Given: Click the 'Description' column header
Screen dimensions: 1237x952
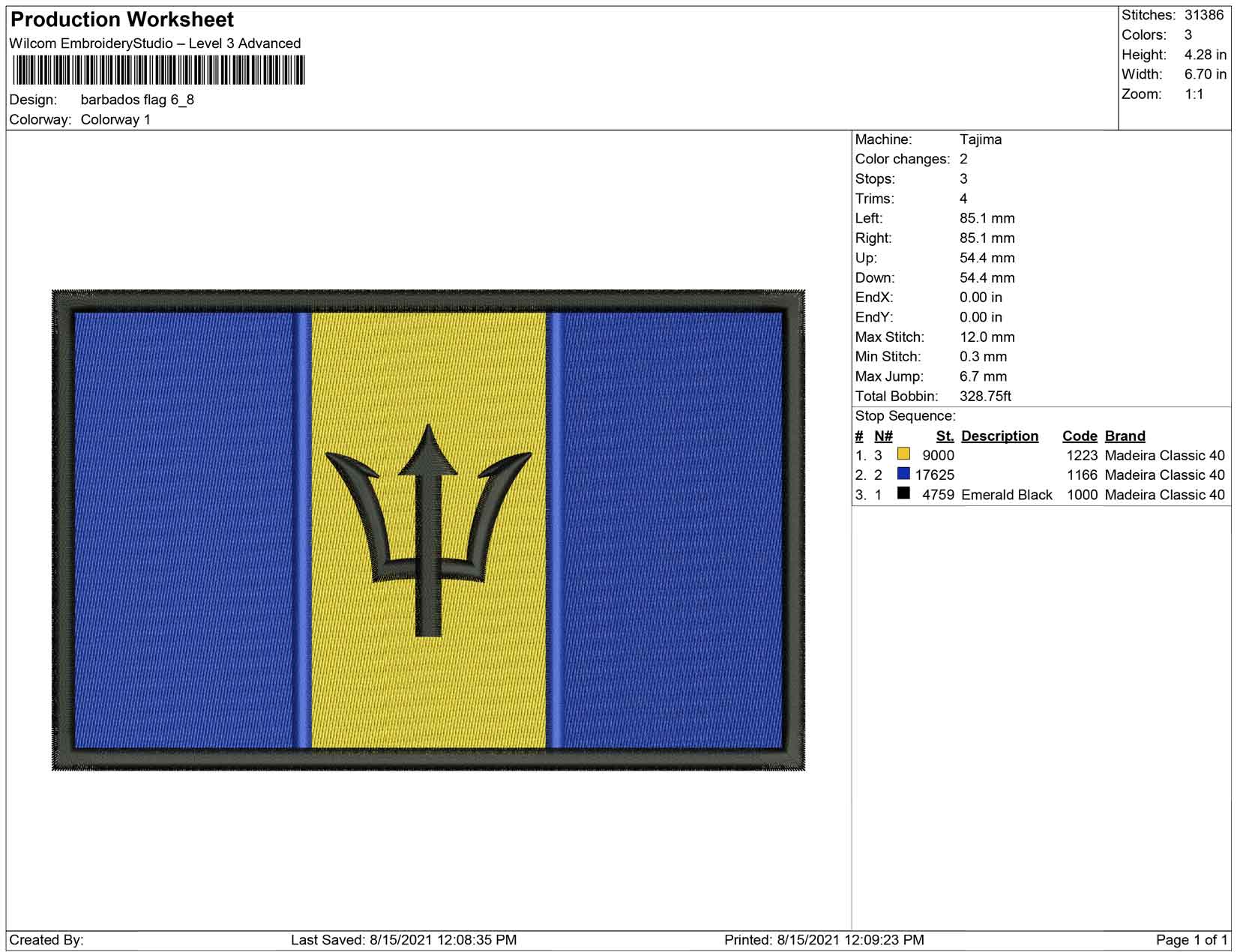Looking at the screenshot, I should [x=1000, y=436].
